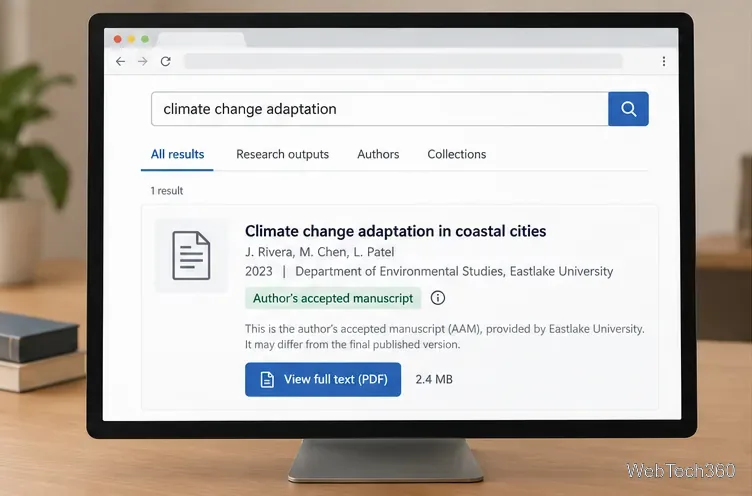Image resolution: width=752 pixels, height=496 pixels.
Task: Select the open browser tab
Action: pyautogui.click(x=201, y=40)
